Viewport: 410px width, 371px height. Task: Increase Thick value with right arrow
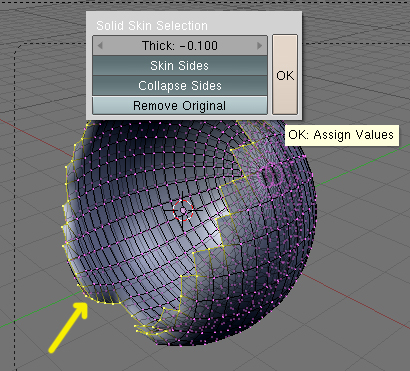click(x=259, y=46)
